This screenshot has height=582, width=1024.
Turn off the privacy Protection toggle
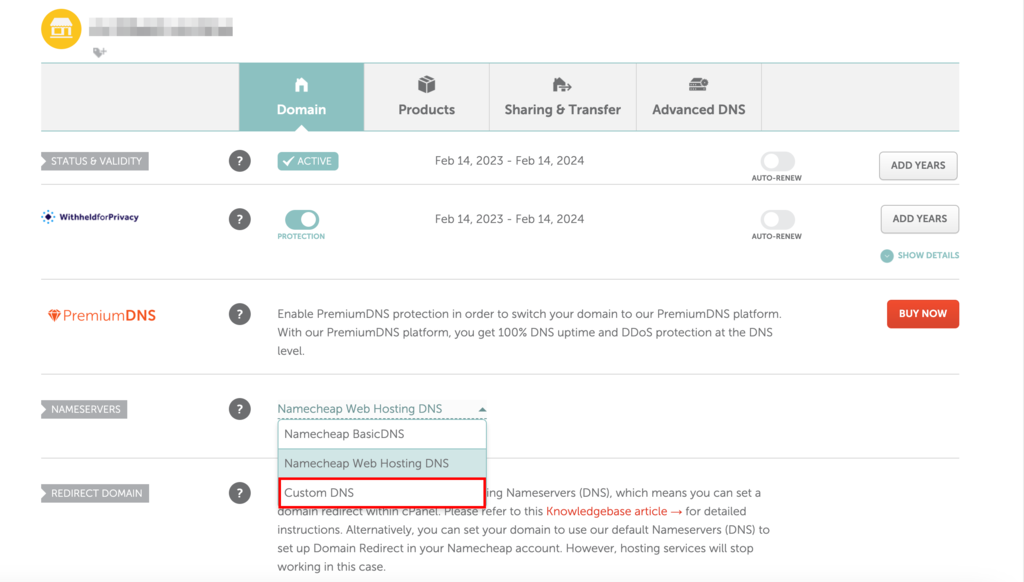[302, 219]
